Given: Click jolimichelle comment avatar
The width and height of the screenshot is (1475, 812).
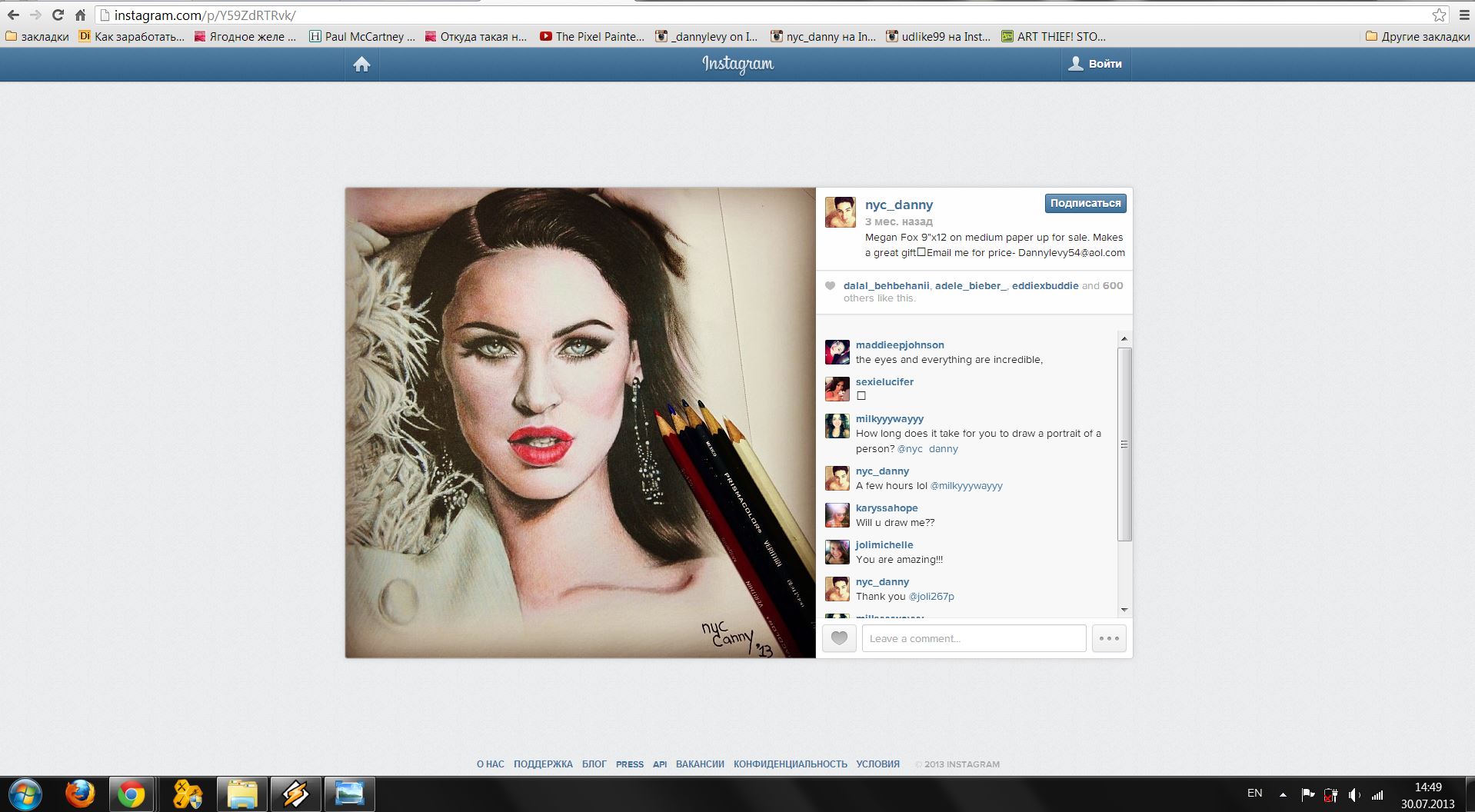Looking at the screenshot, I should tap(837, 552).
